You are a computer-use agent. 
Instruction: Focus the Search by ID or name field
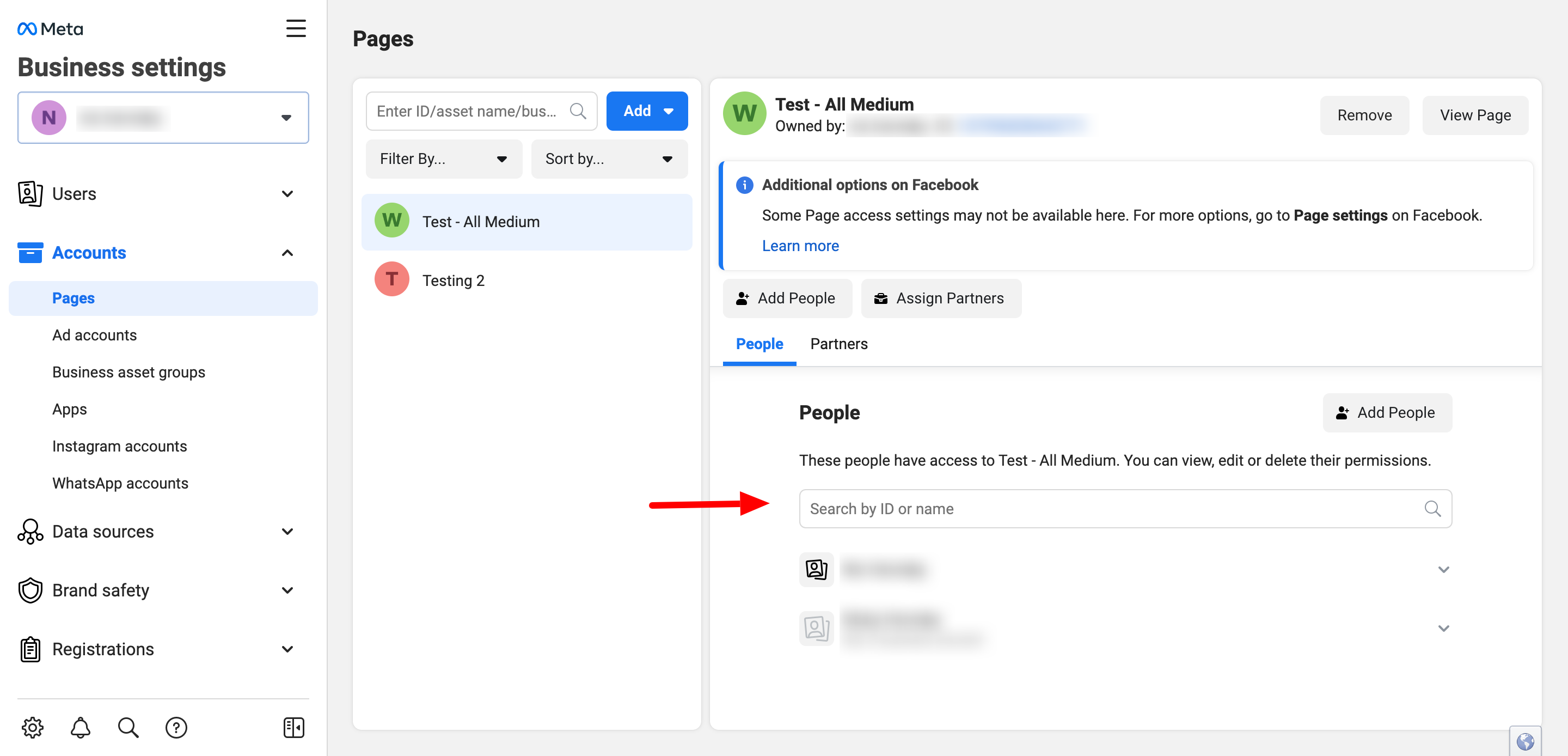(1125, 508)
